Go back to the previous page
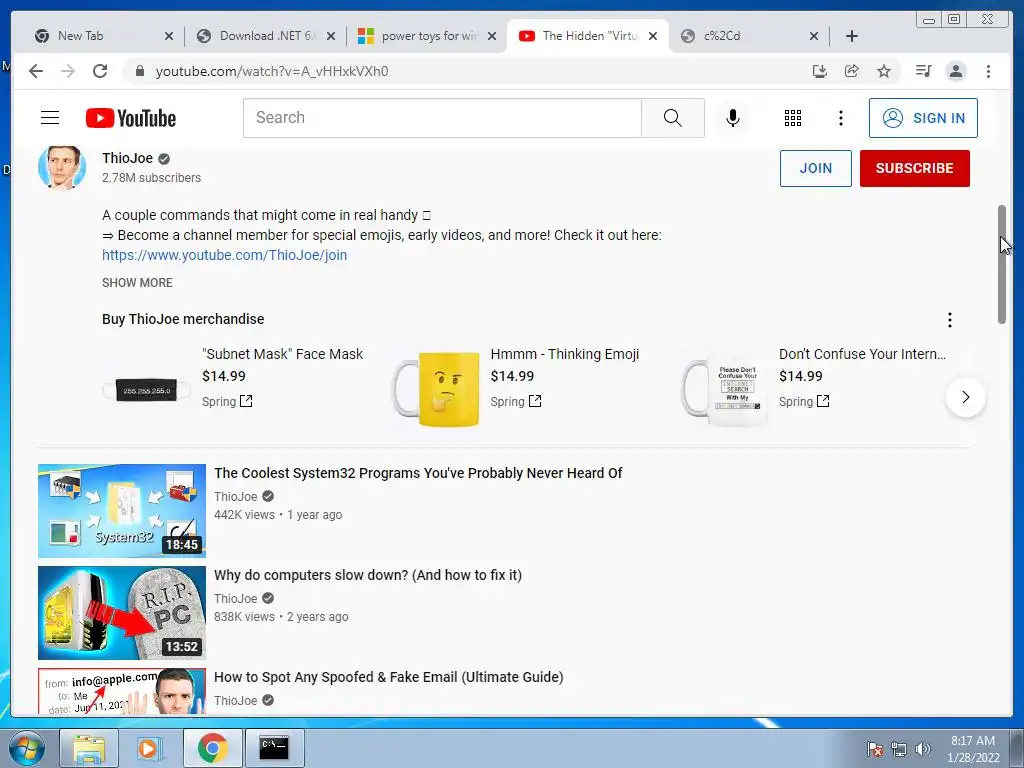Screen dimensions: 1024x768 (x=36, y=71)
